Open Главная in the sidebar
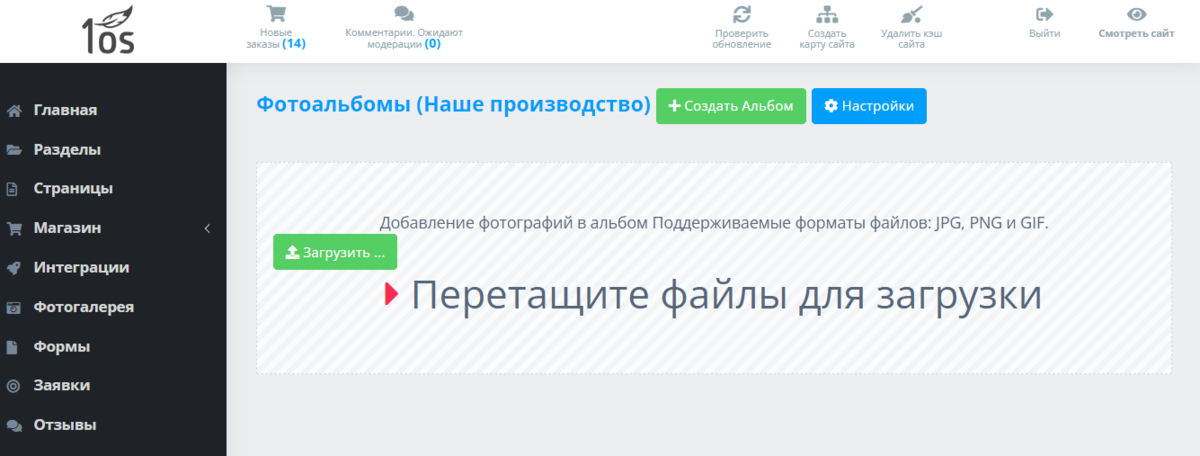The image size is (1200, 456). click(65, 110)
